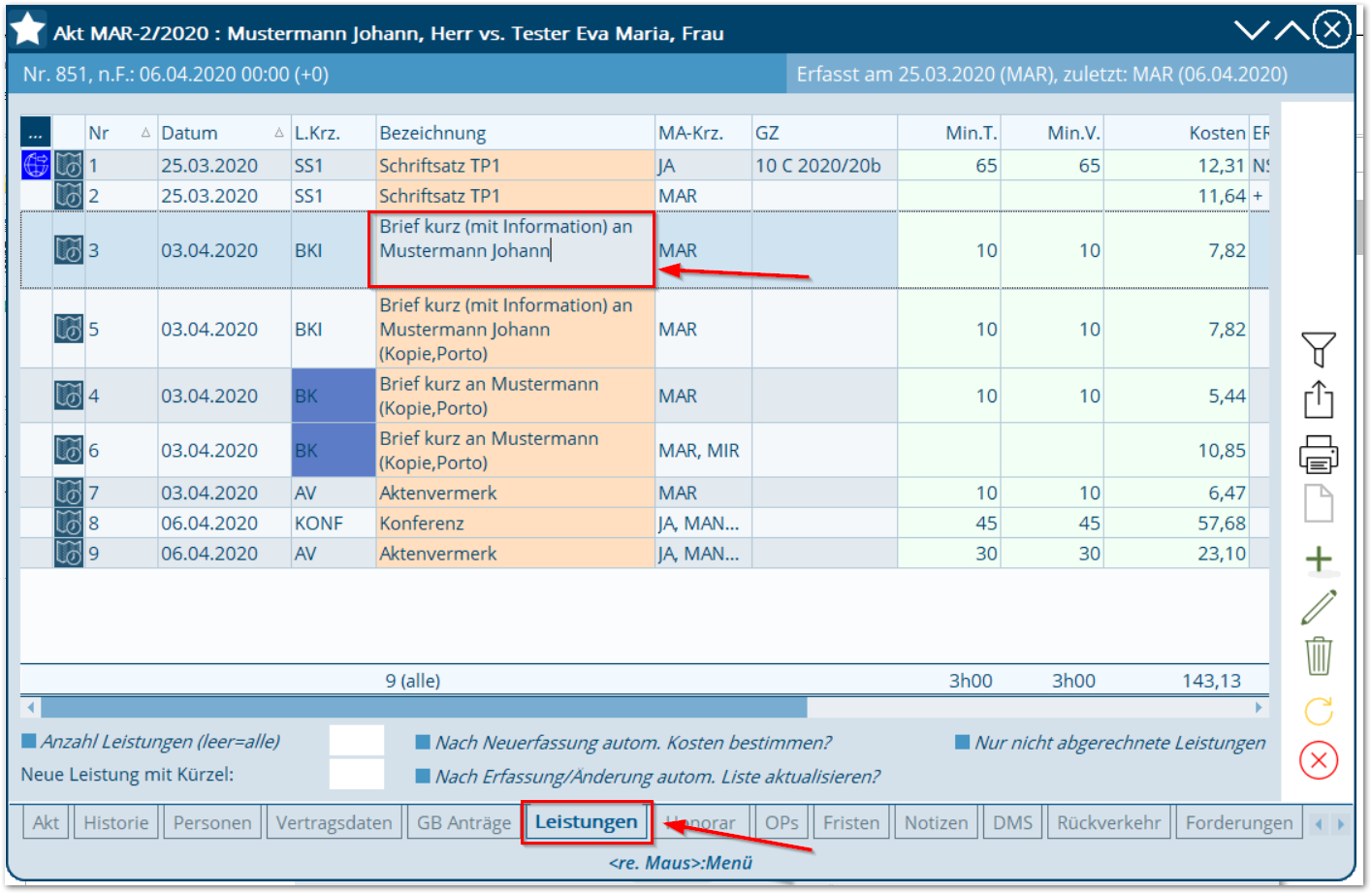The image size is (1372, 894).
Task: Click the time-book icon of row 9
Action: pos(69,553)
